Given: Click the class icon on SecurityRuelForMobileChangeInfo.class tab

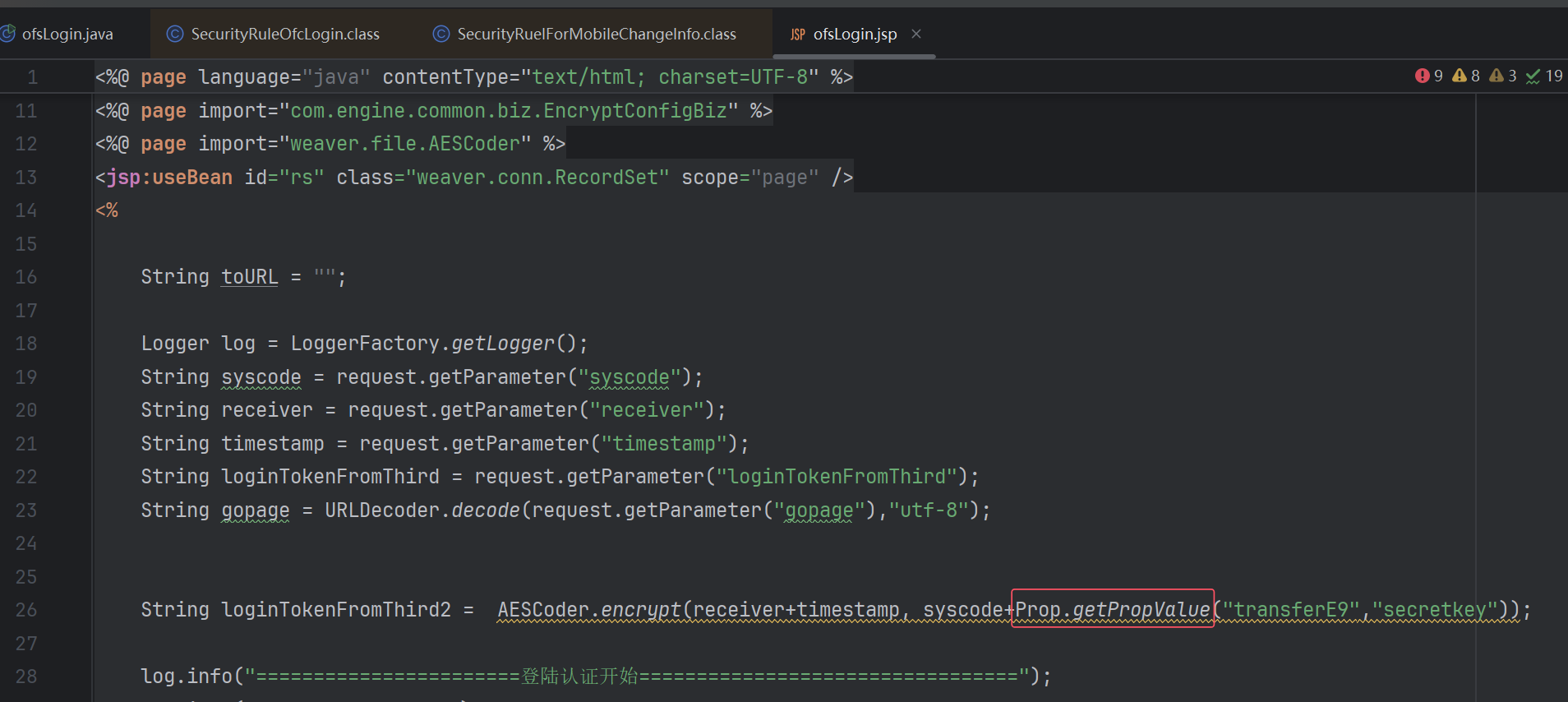Looking at the screenshot, I should pos(441,34).
